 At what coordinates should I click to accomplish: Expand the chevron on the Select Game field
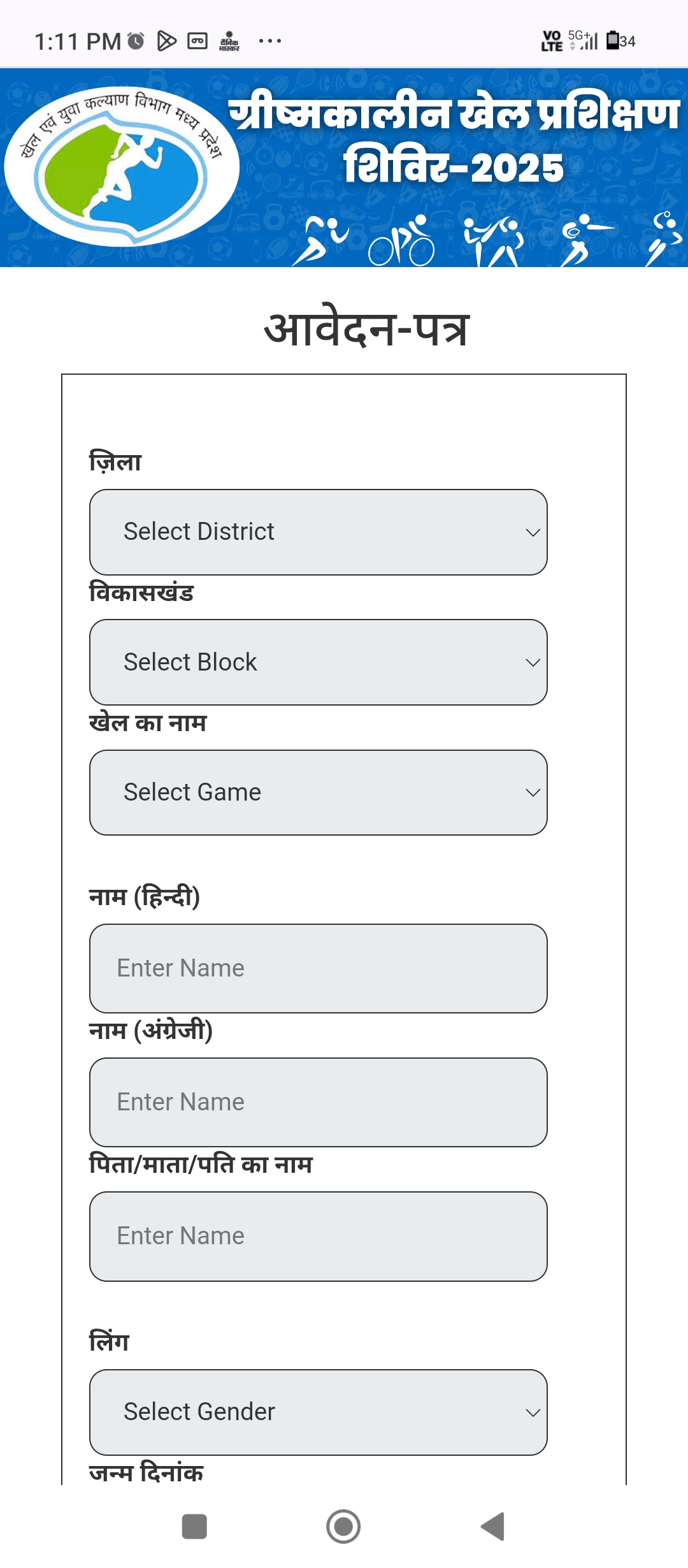click(533, 792)
